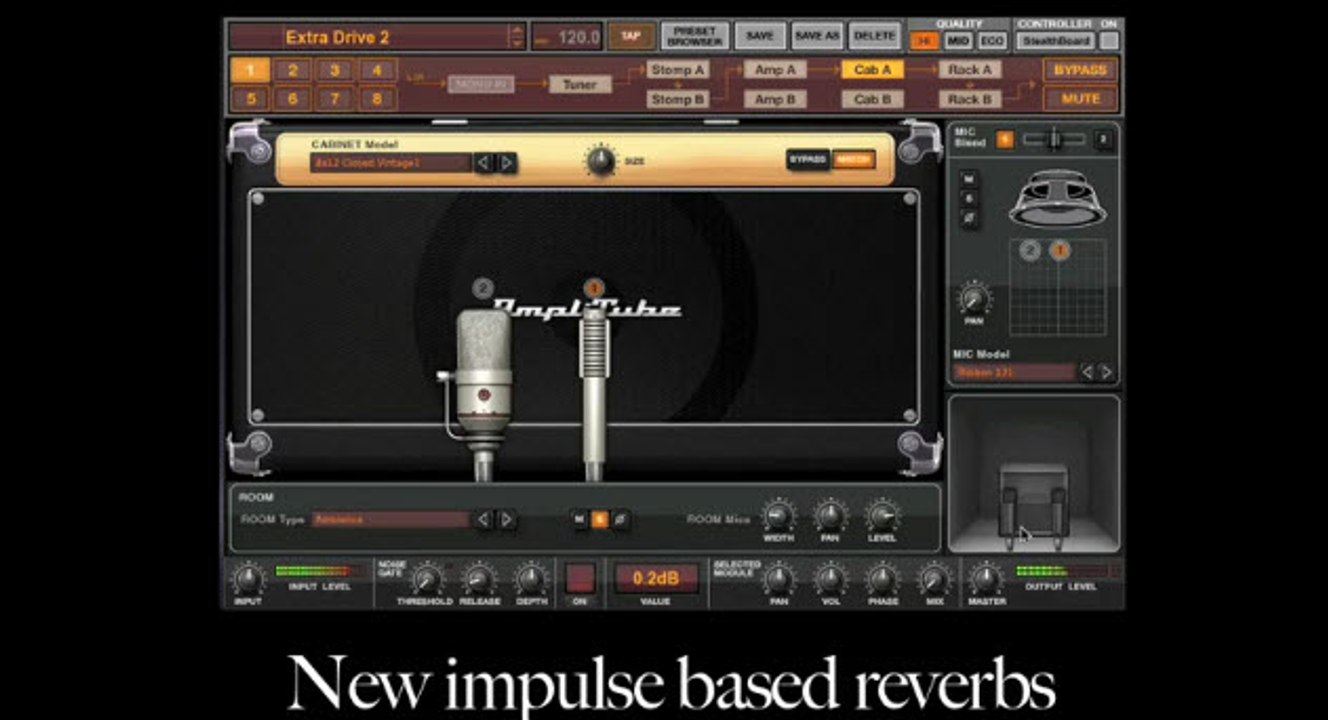Adjust the noise gate RELEASE knob
This screenshot has width=1328, height=720.
[479, 579]
